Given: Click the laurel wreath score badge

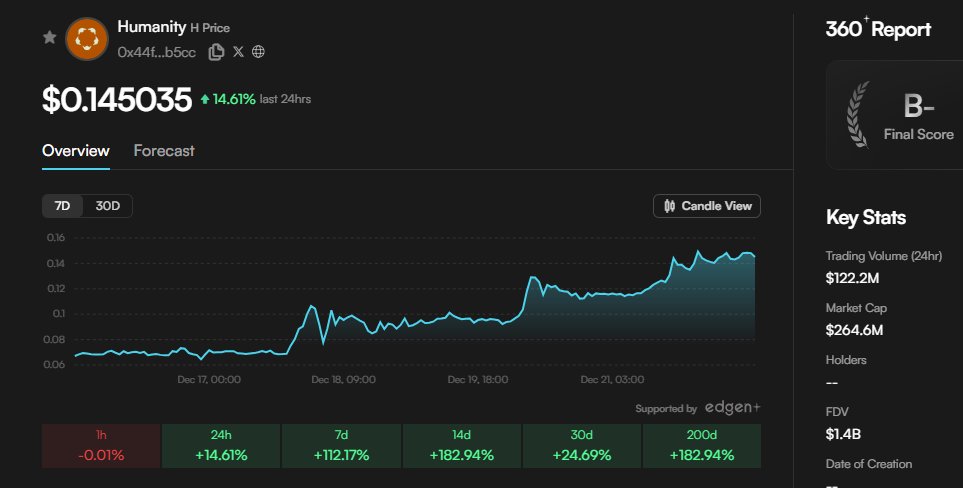Looking at the screenshot, I should pos(859,114).
